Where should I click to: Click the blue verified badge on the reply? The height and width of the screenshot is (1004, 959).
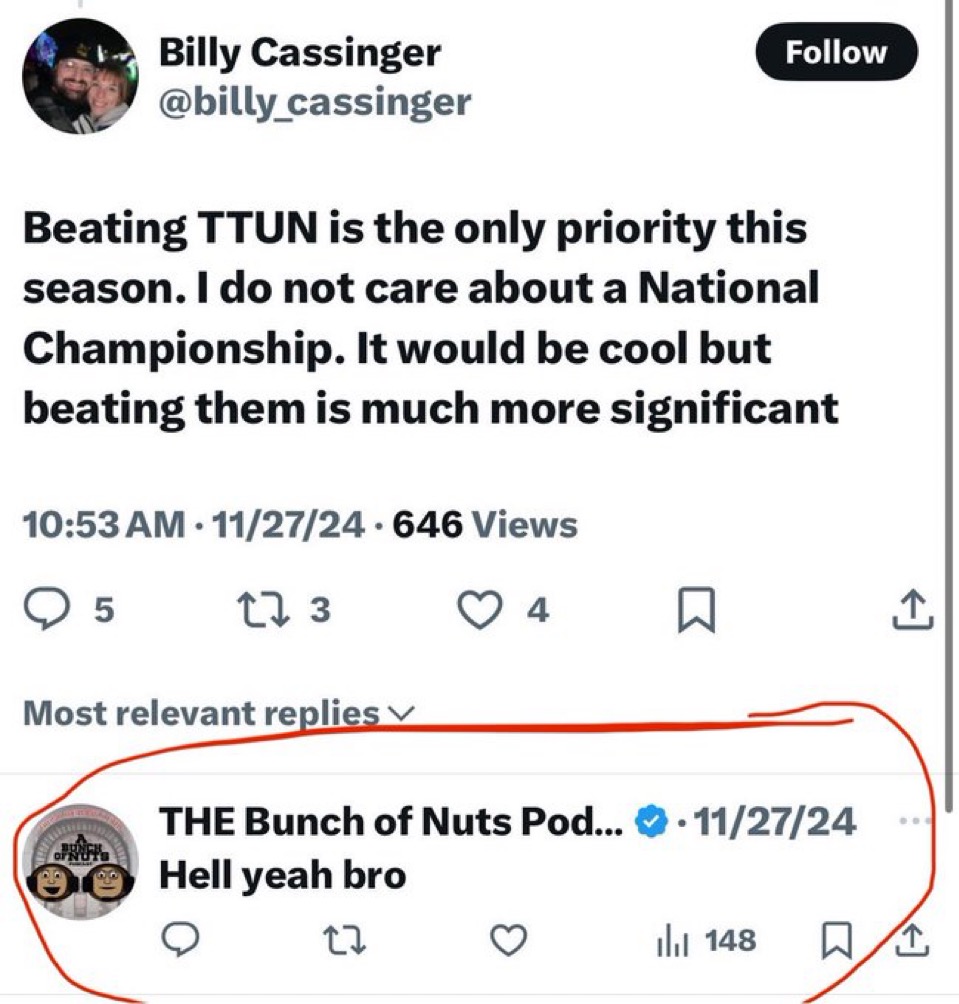click(x=652, y=823)
